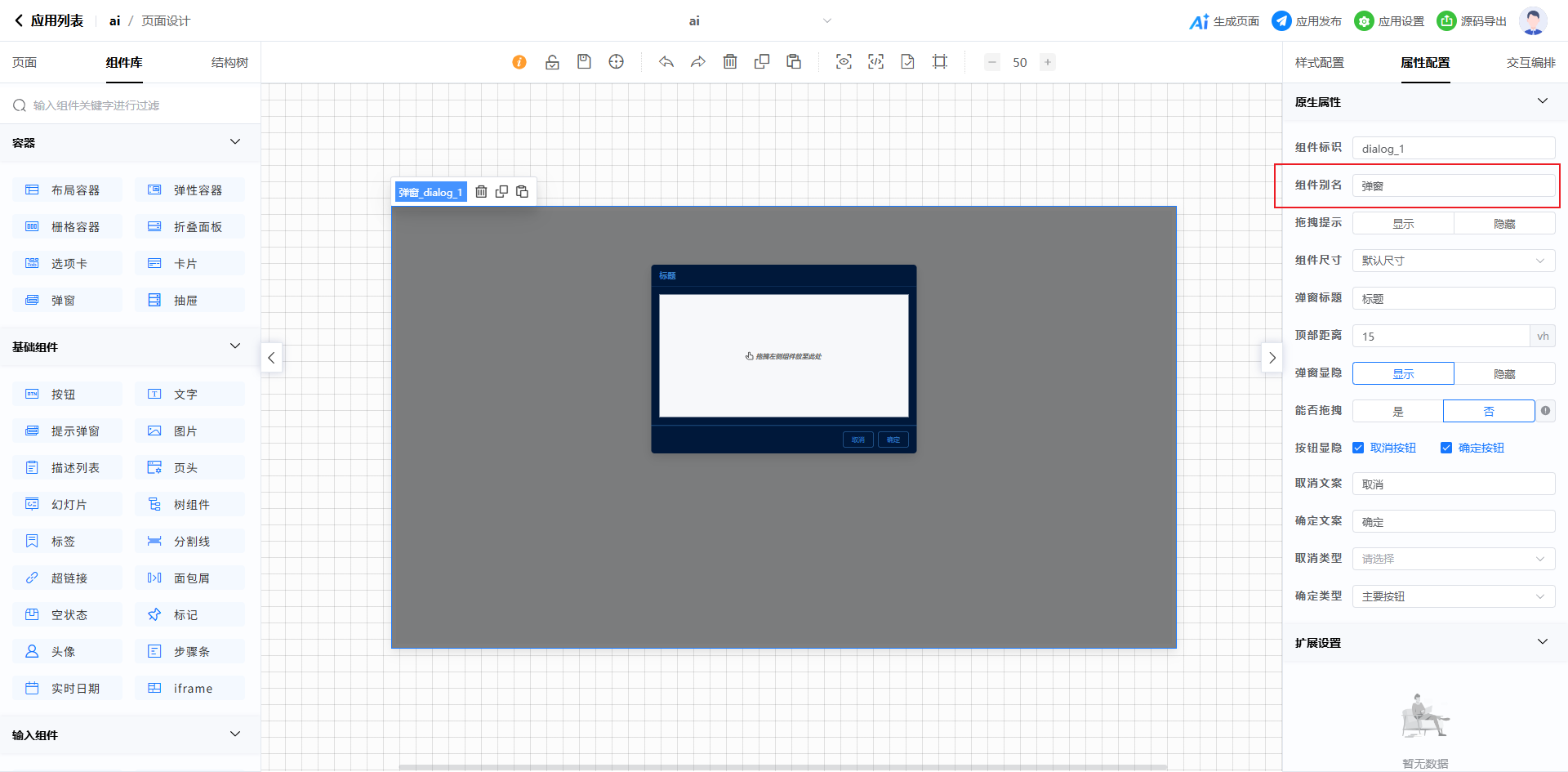Open the 确定类型 dropdown

pos(1453,596)
